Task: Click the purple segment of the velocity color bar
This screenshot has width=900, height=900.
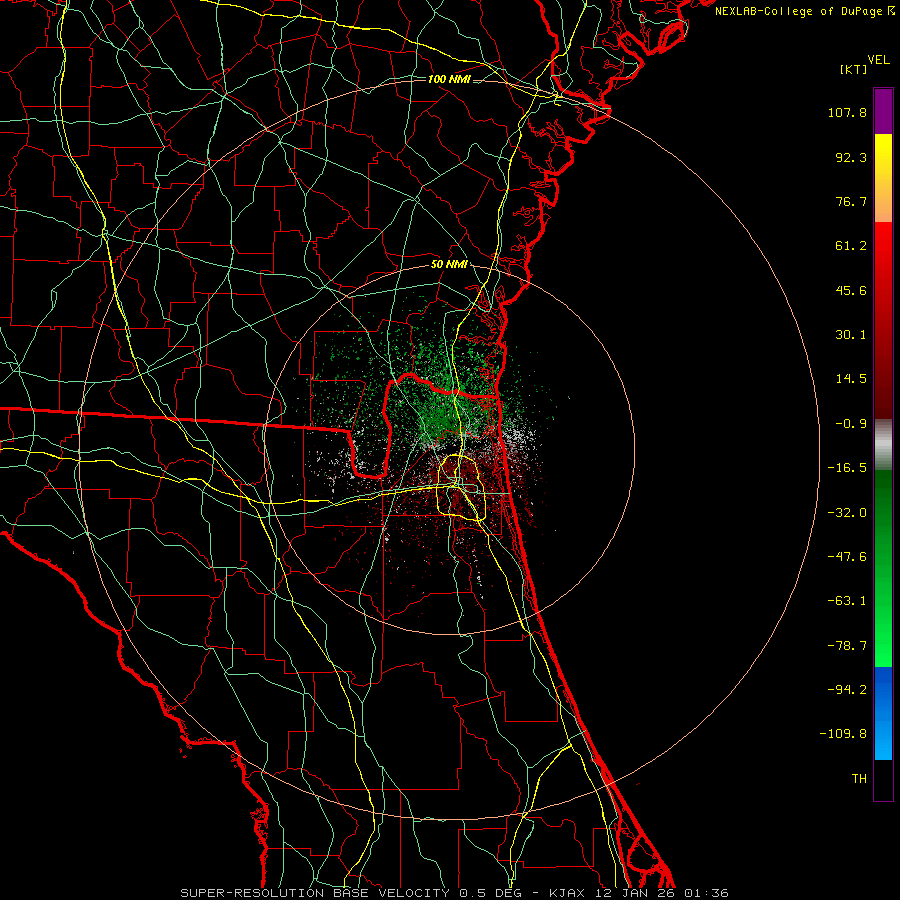Action: pyautogui.click(x=883, y=111)
